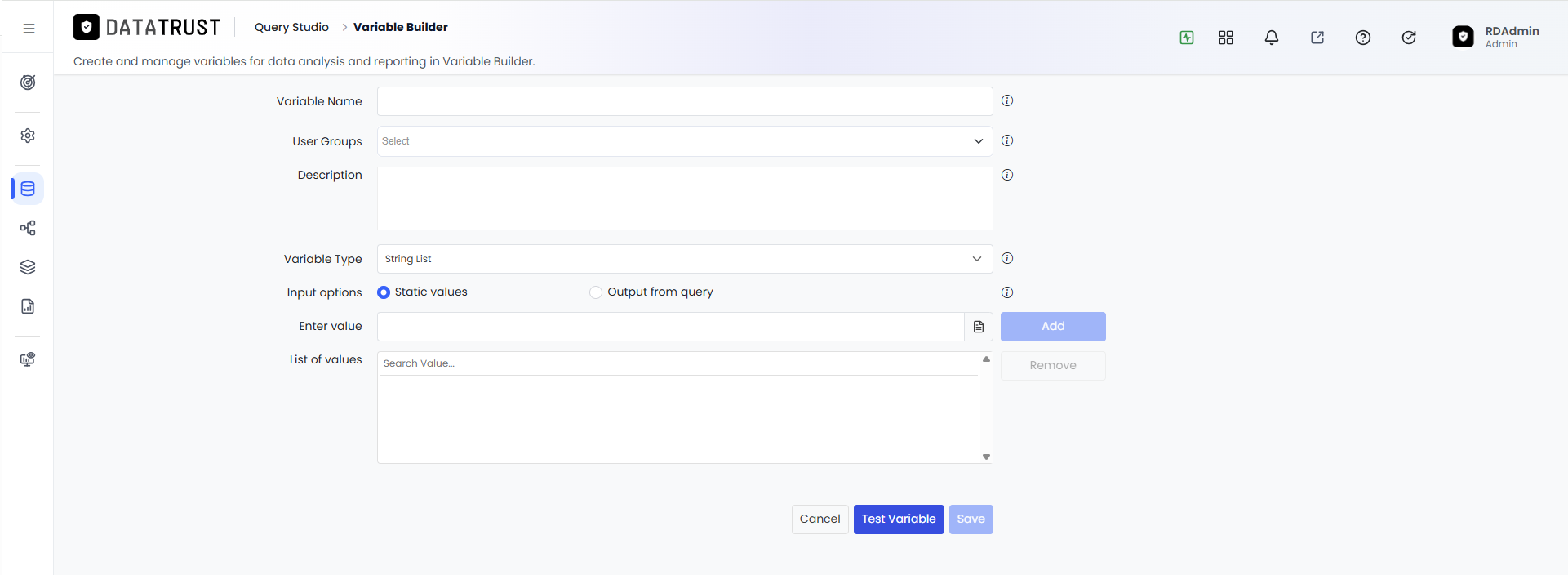Image resolution: width=1568 pixels, height=575 pixels.
Task: Select Output from query radio option
Action: 596,292
